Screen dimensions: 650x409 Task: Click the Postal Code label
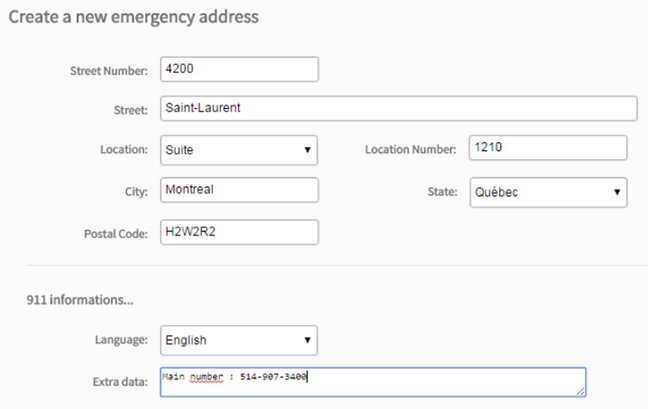(x=116, y=234)
